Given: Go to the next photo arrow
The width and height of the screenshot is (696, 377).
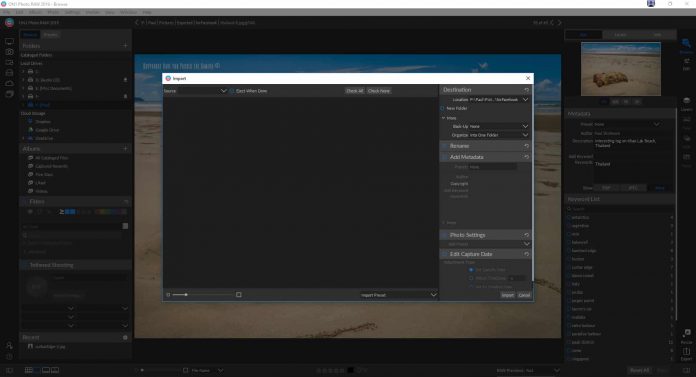Looking at the screenshot, I should coord(559,22).
